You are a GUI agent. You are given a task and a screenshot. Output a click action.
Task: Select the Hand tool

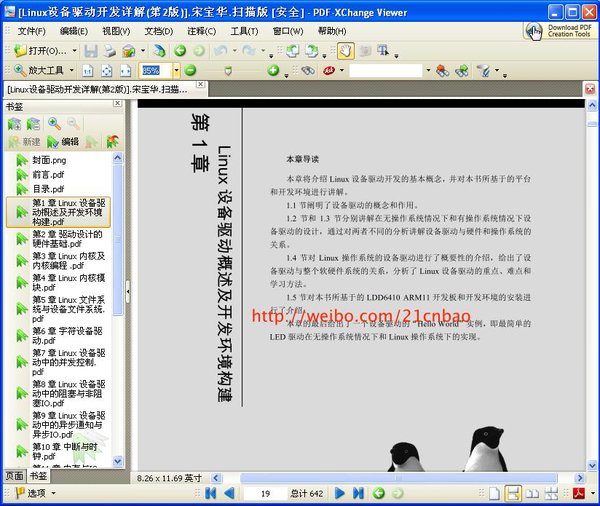pos(346,51)
